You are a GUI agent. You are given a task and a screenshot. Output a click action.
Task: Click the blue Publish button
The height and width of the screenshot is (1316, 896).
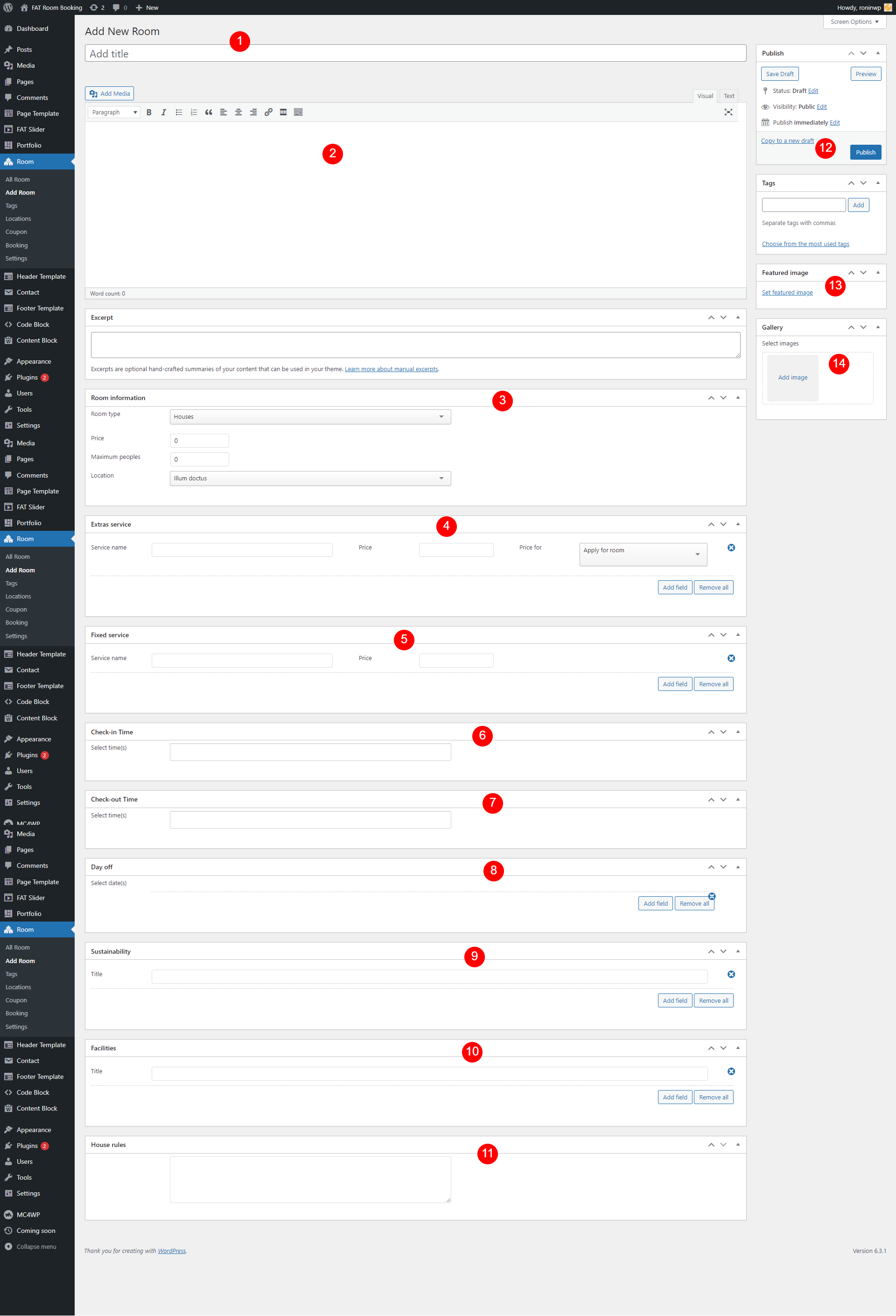[x=865, y=152]
